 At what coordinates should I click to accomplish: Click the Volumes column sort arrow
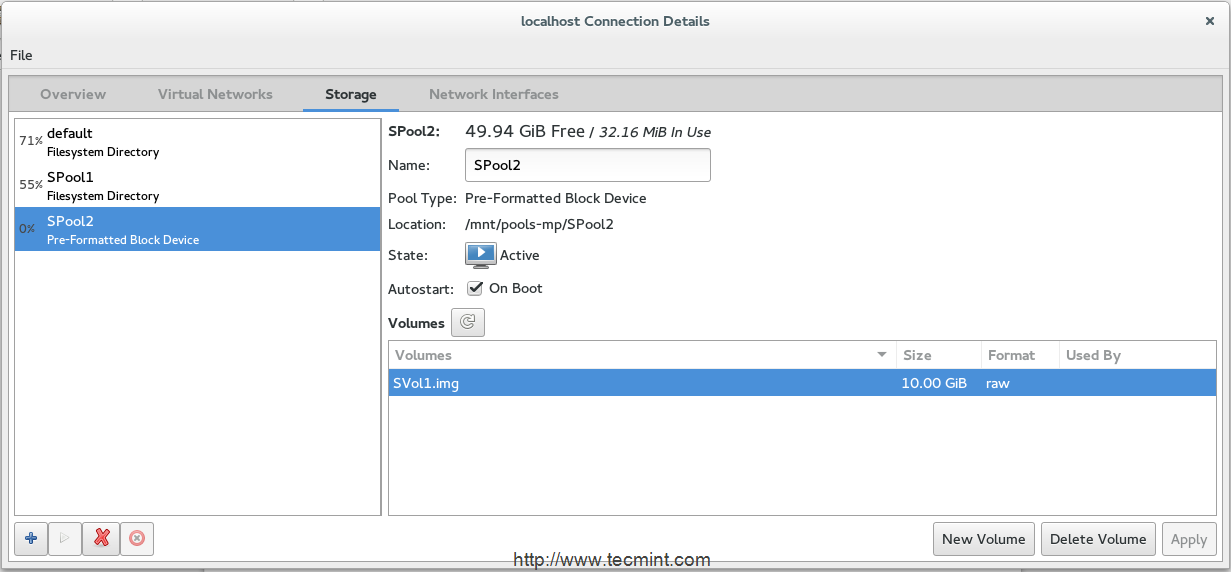coord(882,355)
